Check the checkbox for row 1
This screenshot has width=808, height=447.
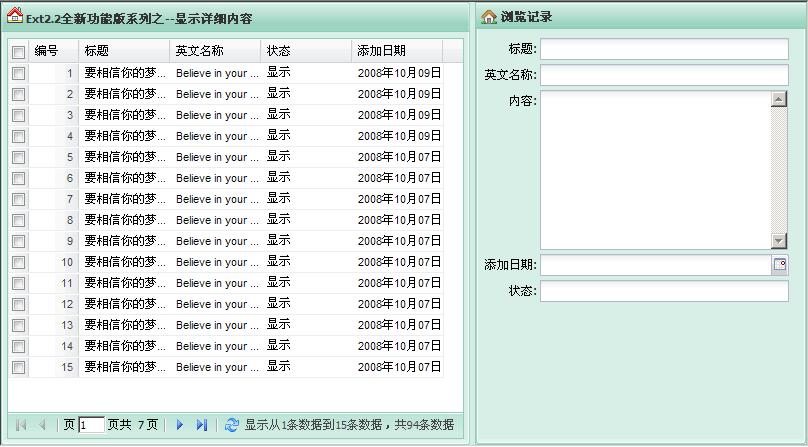tap(19, 73)
